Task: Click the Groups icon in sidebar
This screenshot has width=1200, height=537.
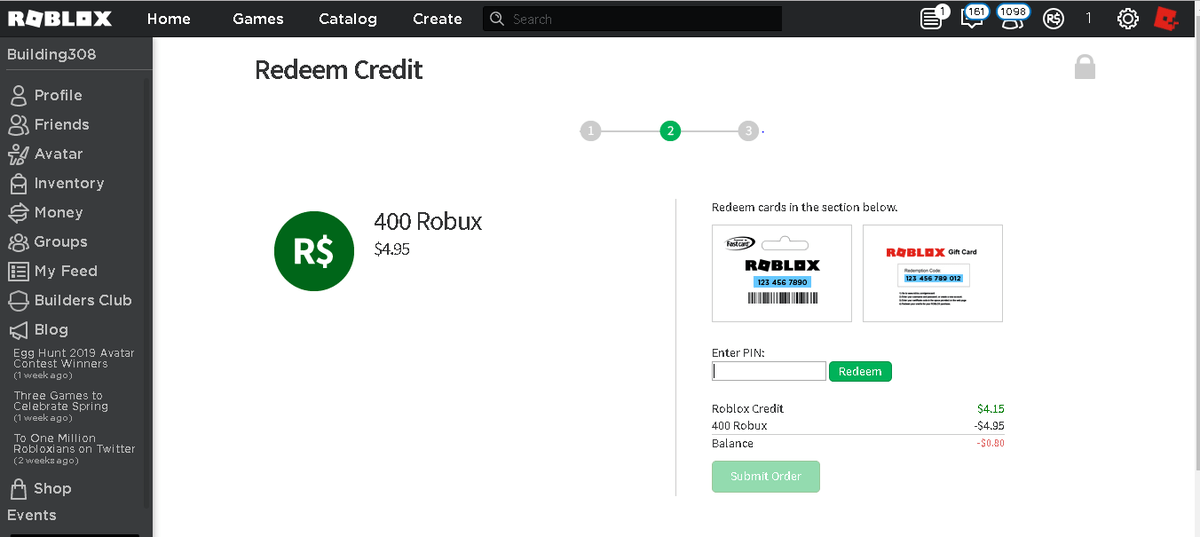Action: (18, 241)
